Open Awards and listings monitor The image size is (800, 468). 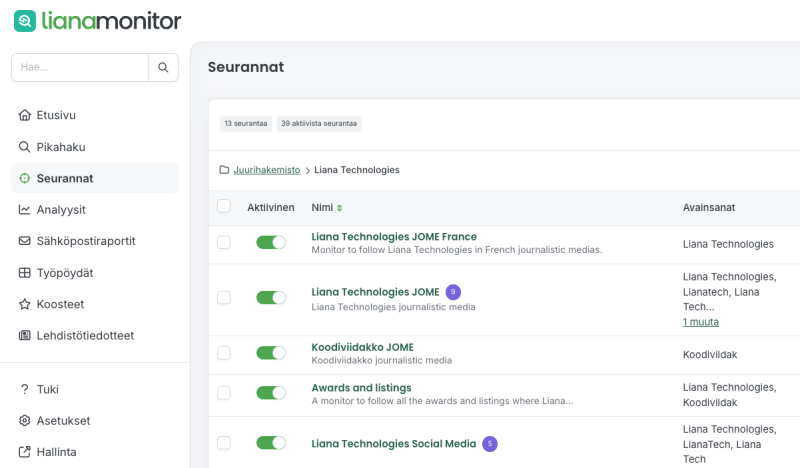click(x=361, y=388)
